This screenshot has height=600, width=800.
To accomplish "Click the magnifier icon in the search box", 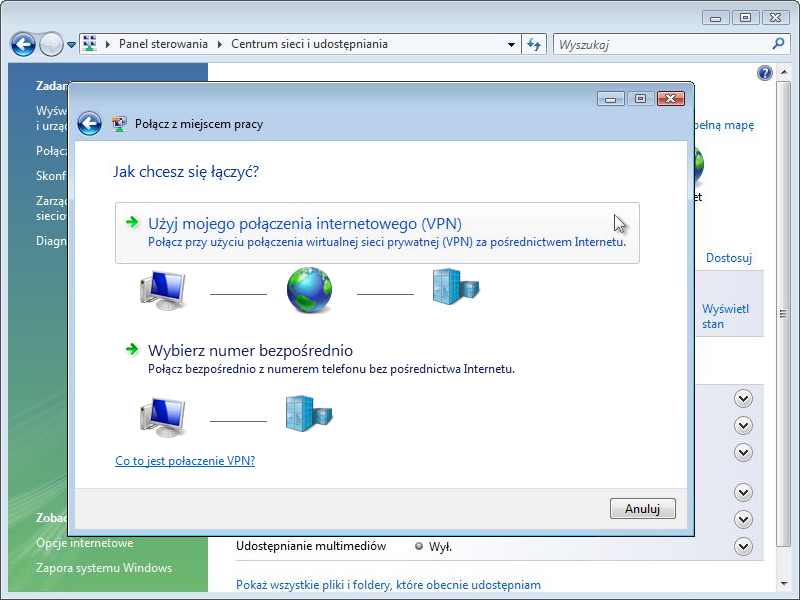I will tap(779, 44).
